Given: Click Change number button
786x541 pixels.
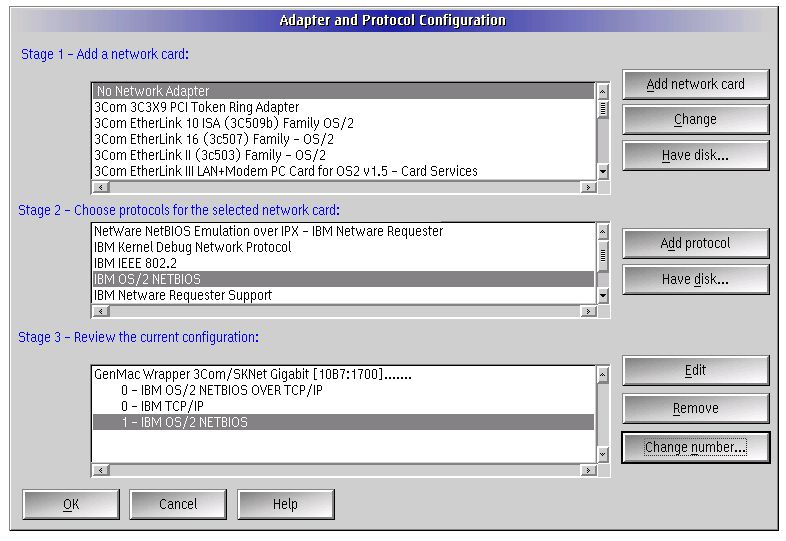Looking at the screenshot, I should click(x=695, y=447).
